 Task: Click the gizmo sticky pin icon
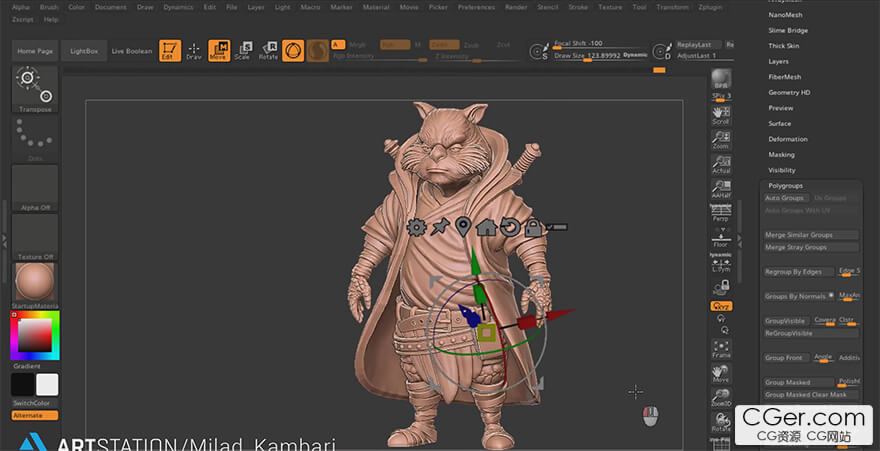click(440, 227)
